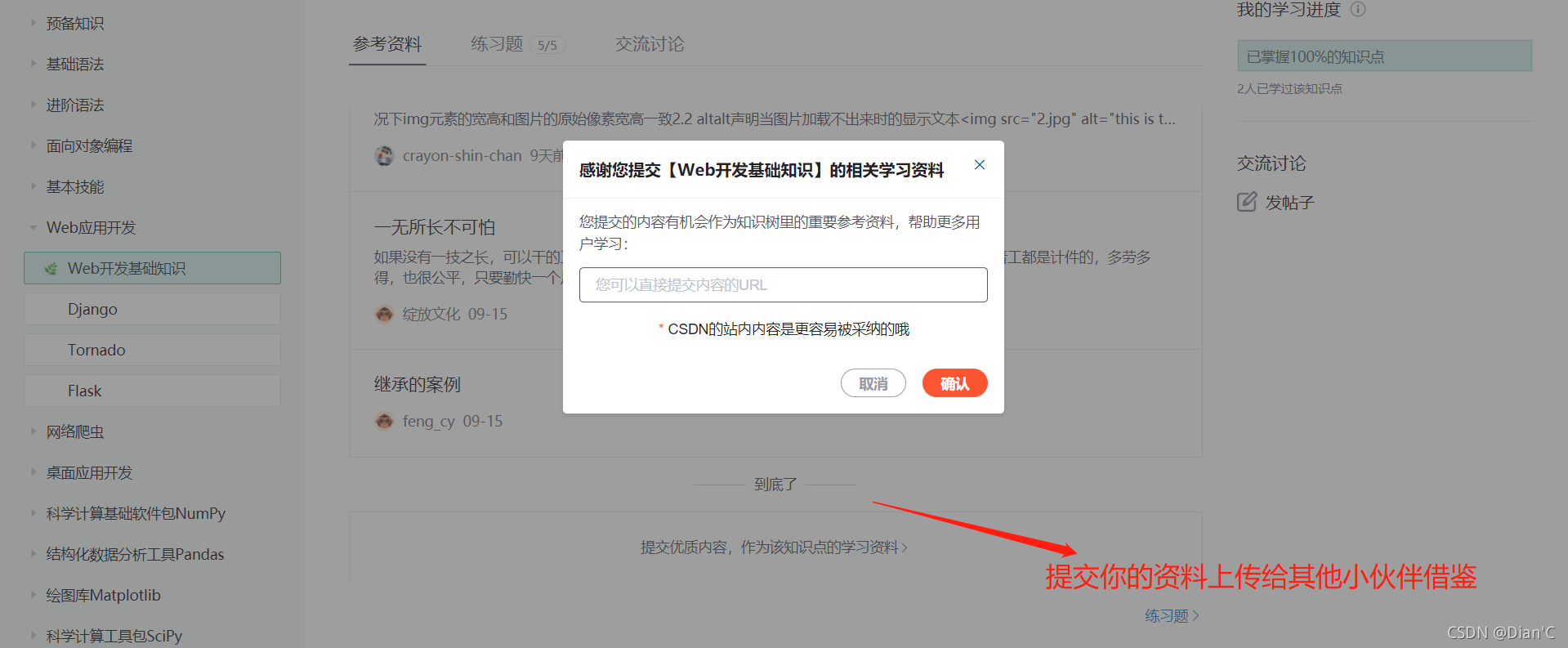Open article 继承的案例

click(418, 384)
